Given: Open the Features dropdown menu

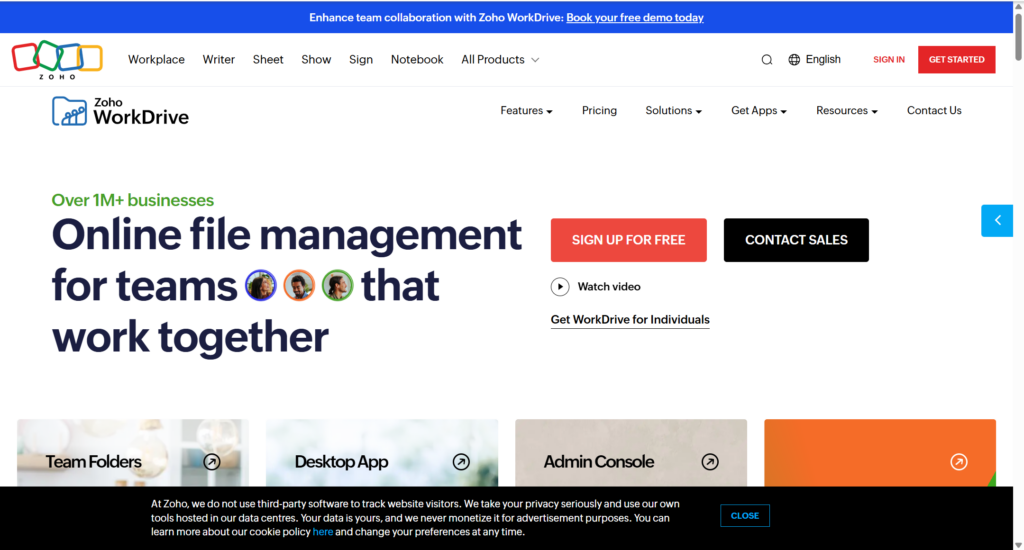Looking at the screenshot, I should pos(526,111).
